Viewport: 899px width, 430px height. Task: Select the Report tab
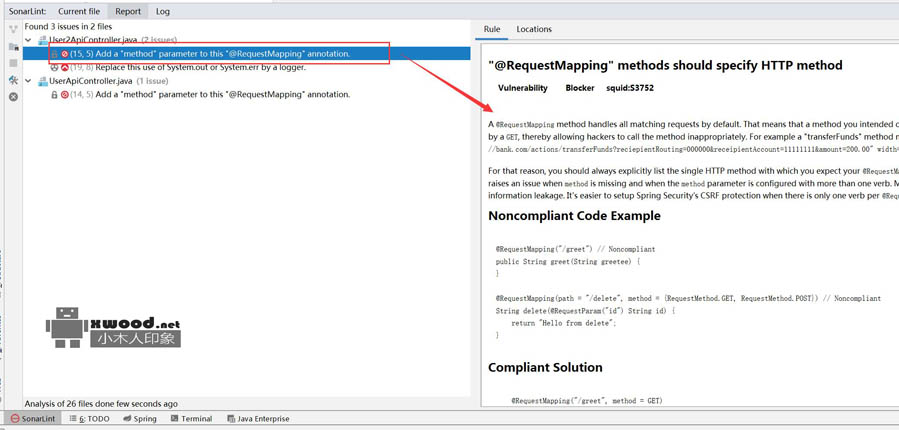(x=128, y=11)
